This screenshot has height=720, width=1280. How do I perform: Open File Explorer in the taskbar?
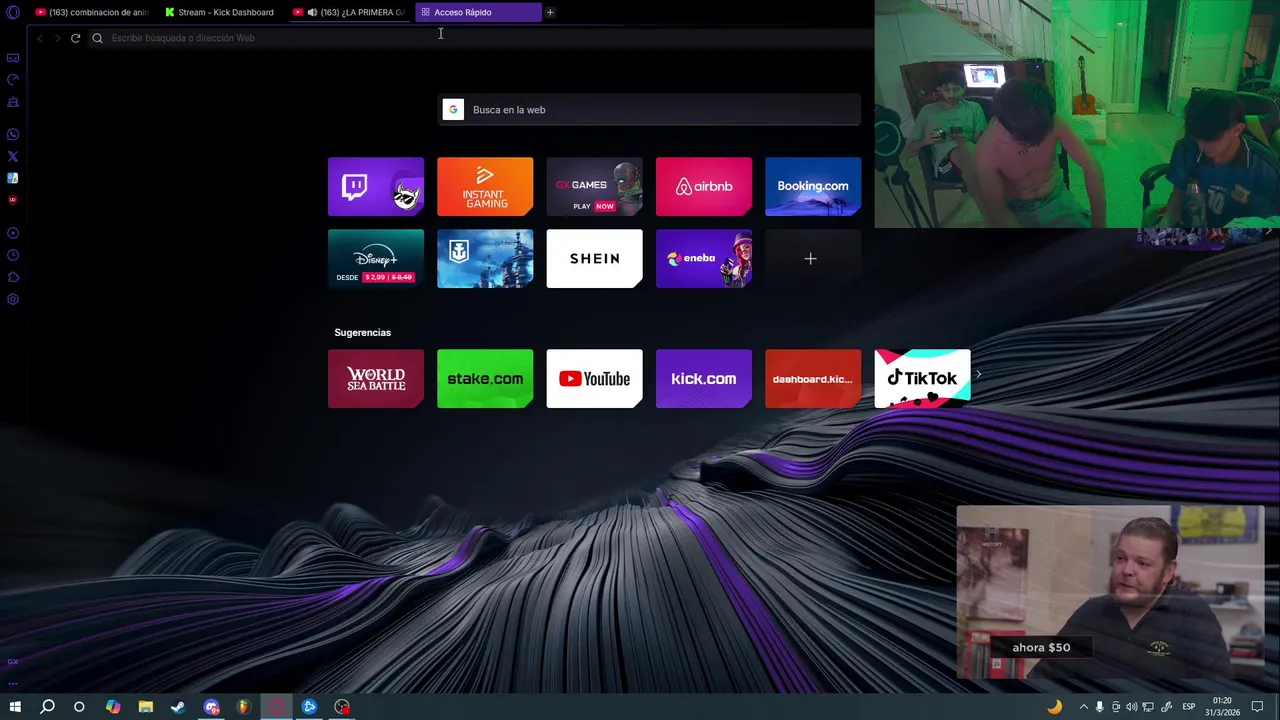(146, 707)
